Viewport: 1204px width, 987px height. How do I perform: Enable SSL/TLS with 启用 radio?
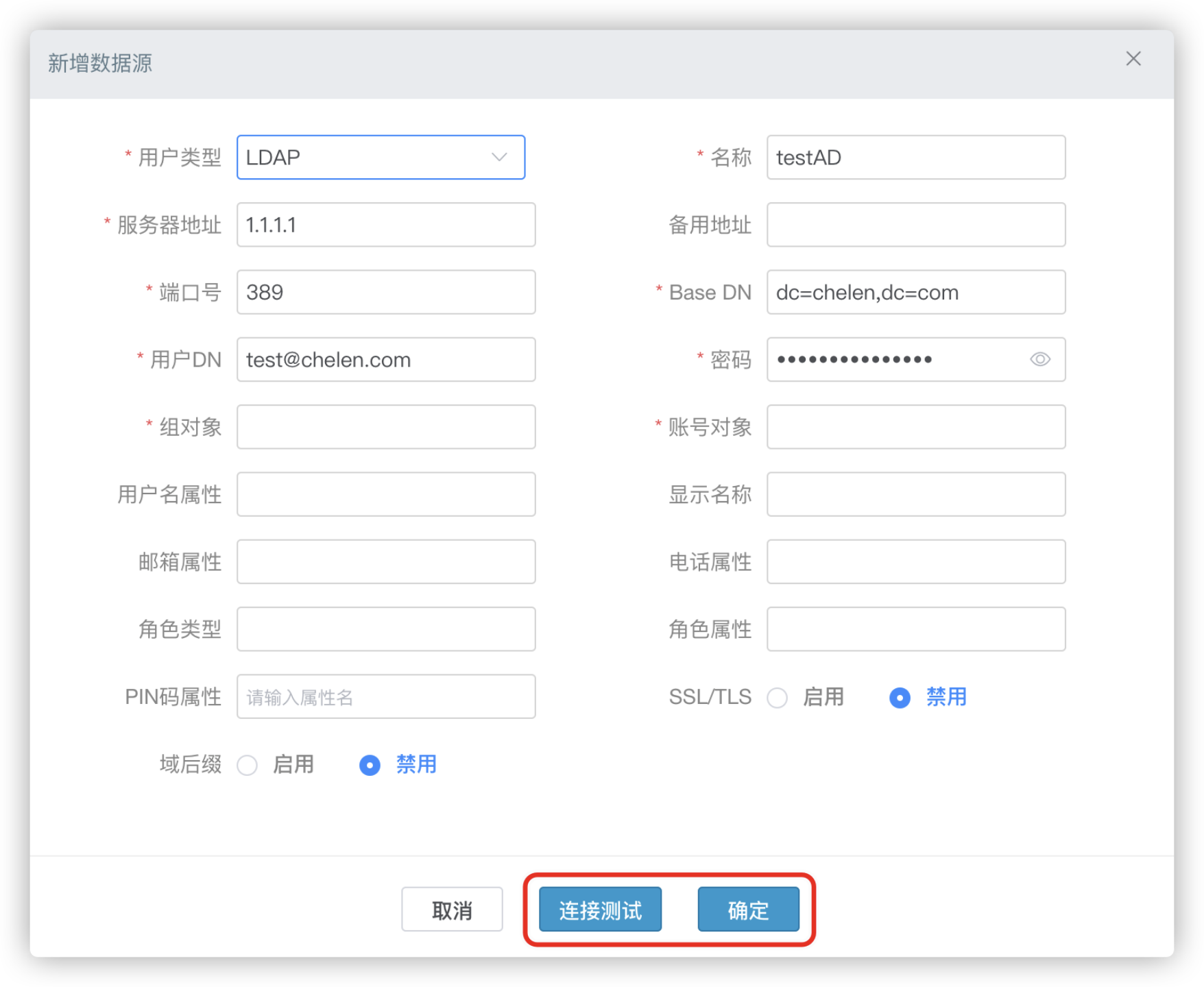pos(777,698)
